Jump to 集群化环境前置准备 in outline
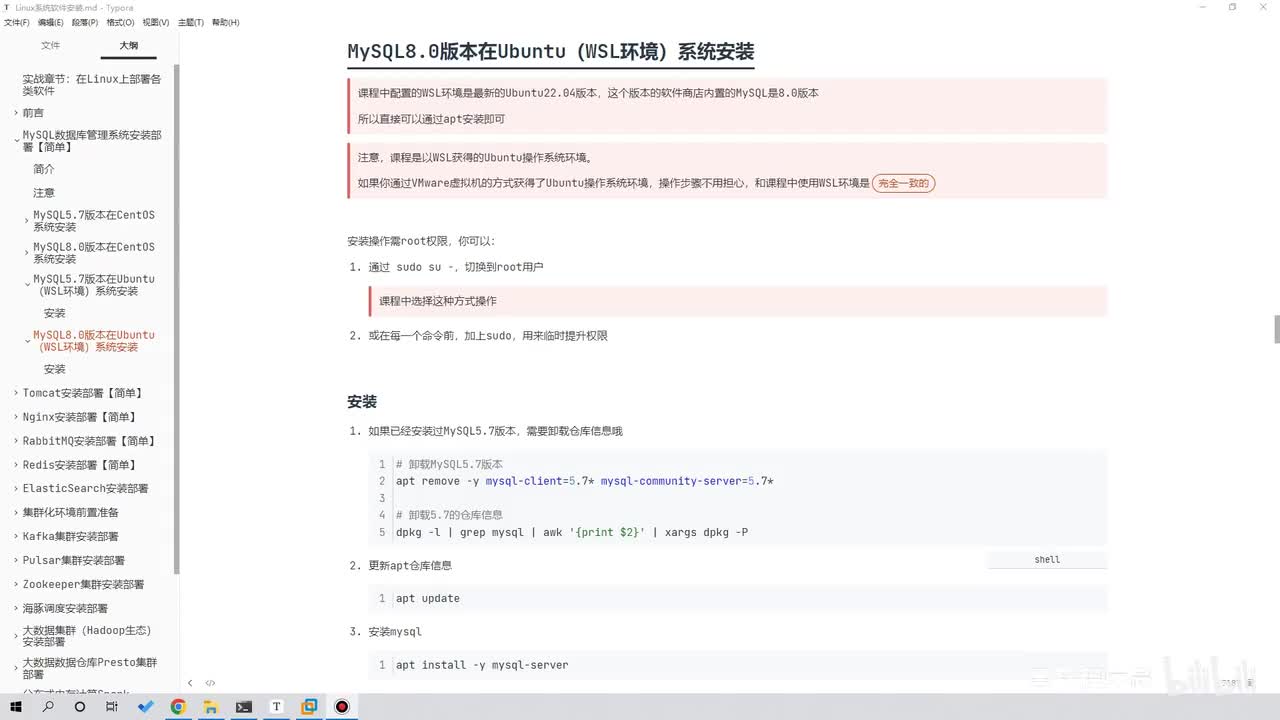This screenshot has height=720, width=1280. pos(70,513)
